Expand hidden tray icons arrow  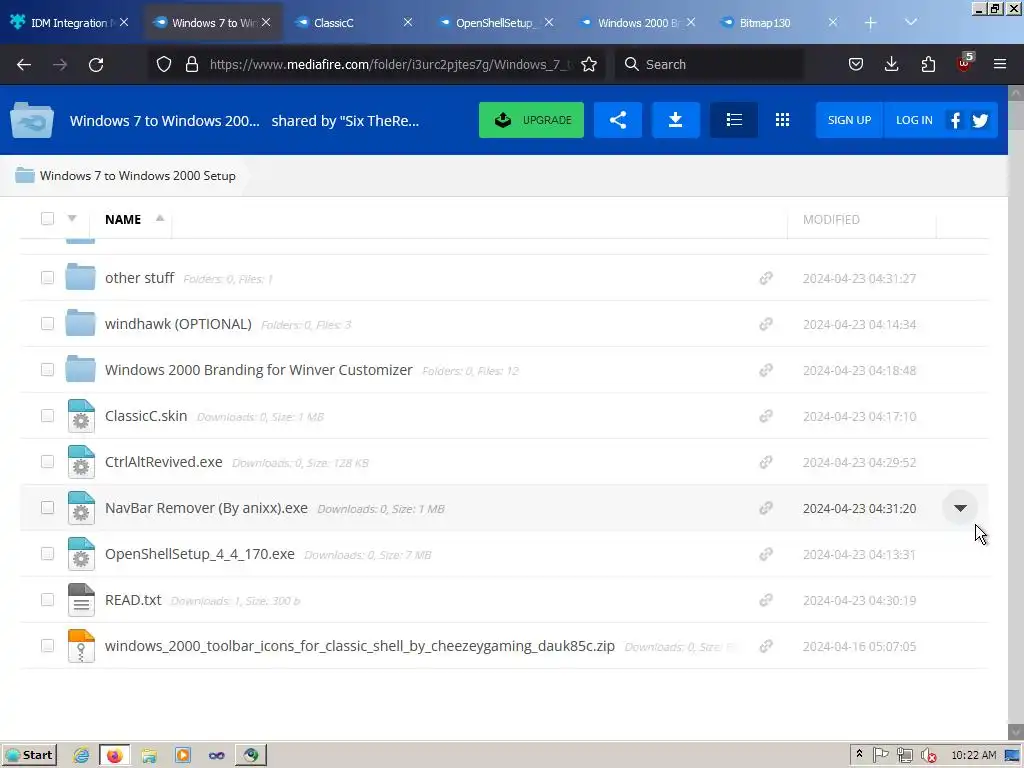[x=859, y=754]
